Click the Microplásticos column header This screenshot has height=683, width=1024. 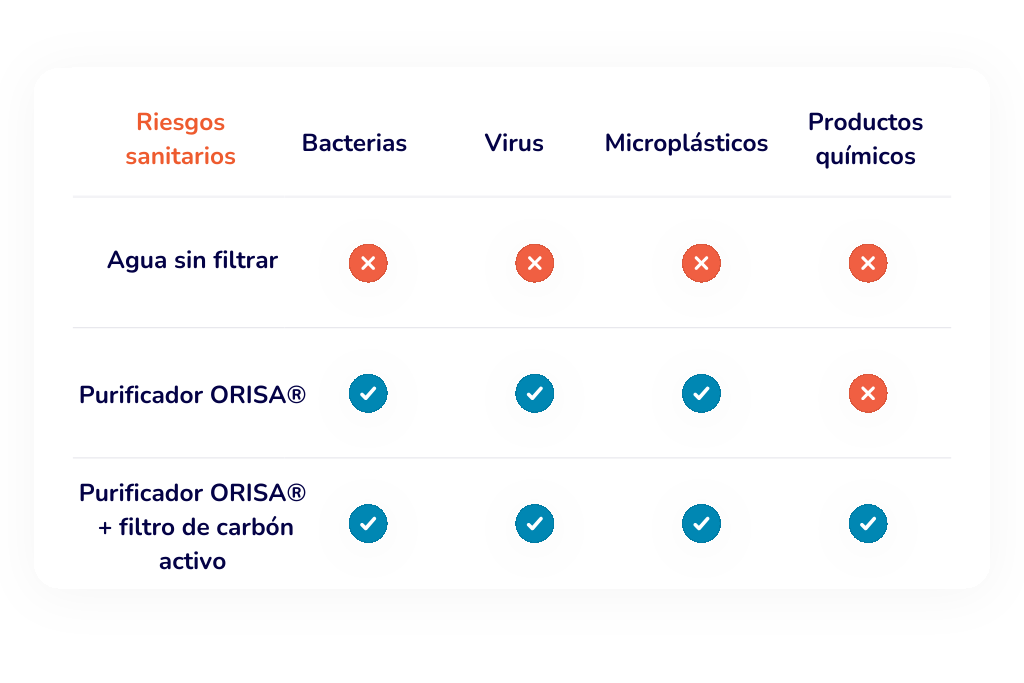coord(686,143)
